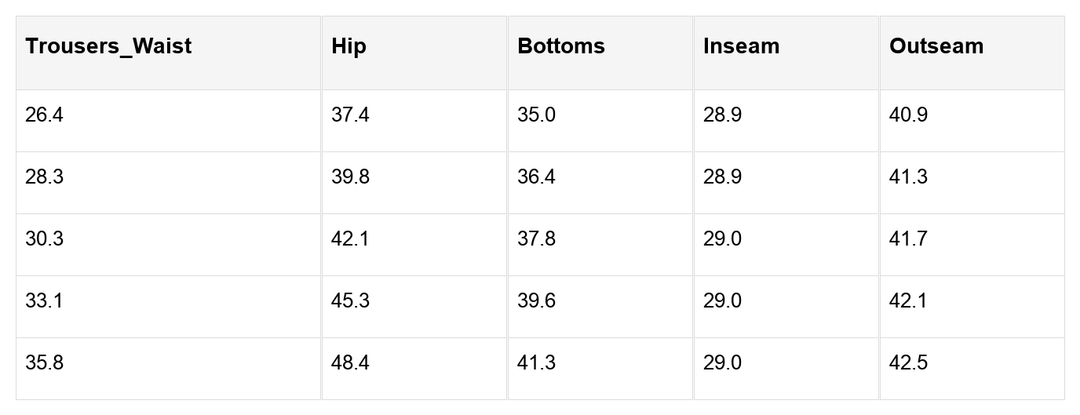Select waist cell showing 33.1
This screenshot has width=1080, height=415.
click(x=44, y=302)
